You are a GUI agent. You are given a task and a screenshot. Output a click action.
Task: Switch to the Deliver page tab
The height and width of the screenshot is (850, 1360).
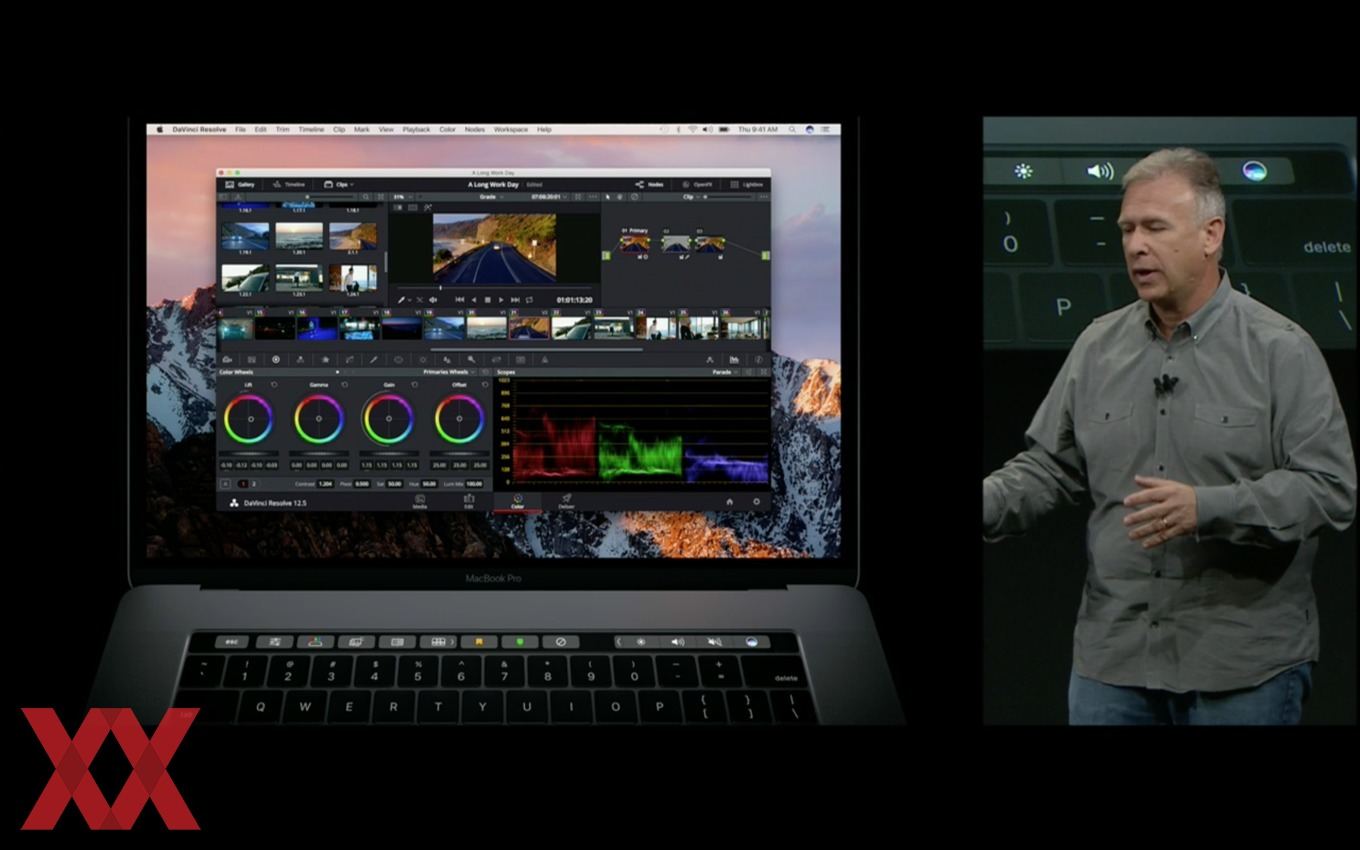pos(566,500)
